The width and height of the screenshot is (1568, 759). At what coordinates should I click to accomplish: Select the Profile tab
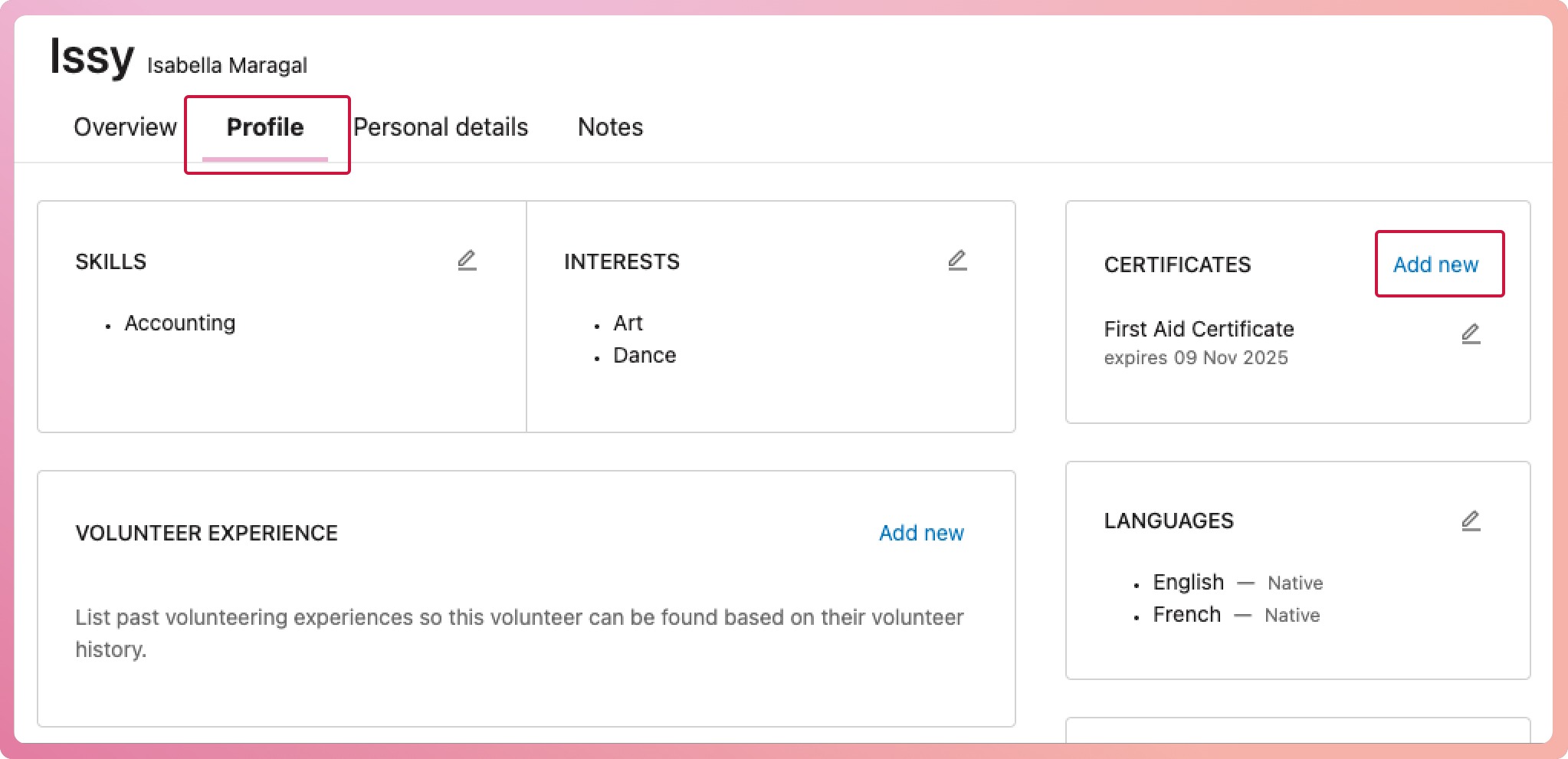(265, 127)
